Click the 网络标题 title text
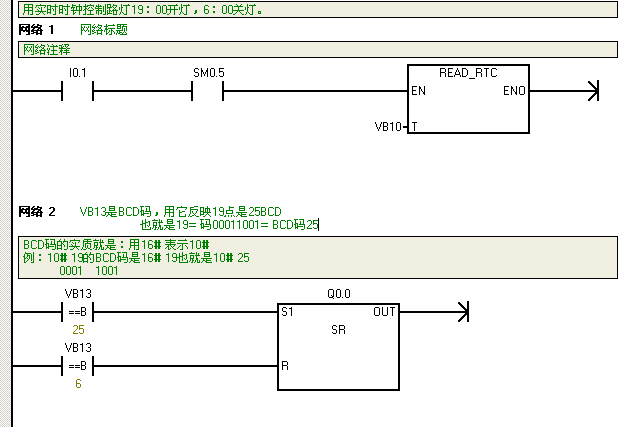 point(103,30)
